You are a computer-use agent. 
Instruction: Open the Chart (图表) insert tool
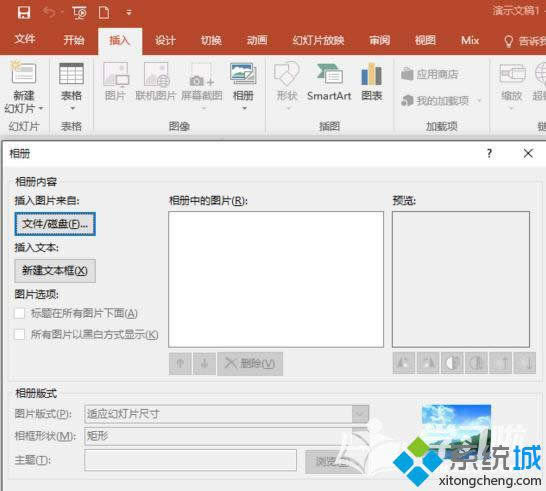click(372, 82)
